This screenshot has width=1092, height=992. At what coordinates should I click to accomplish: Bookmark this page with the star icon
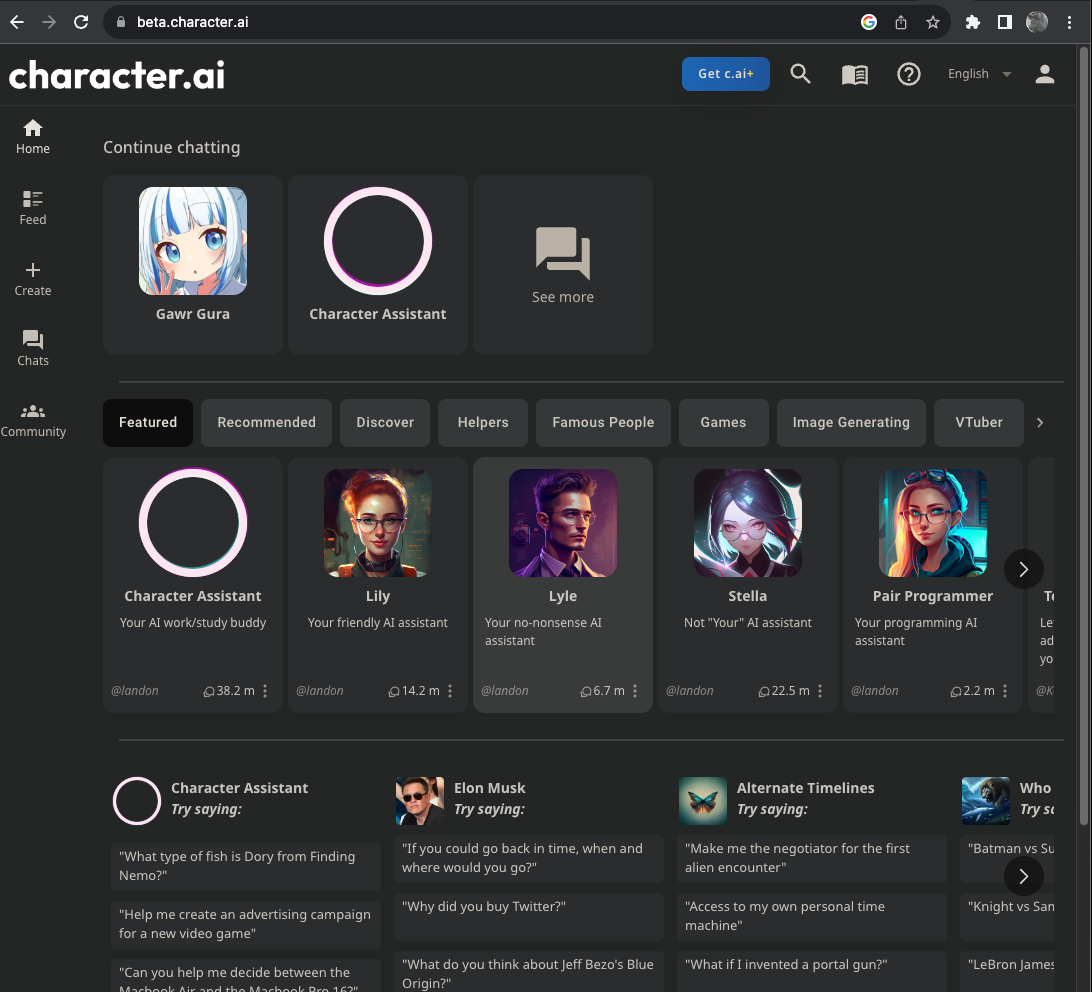pos(933,22)
